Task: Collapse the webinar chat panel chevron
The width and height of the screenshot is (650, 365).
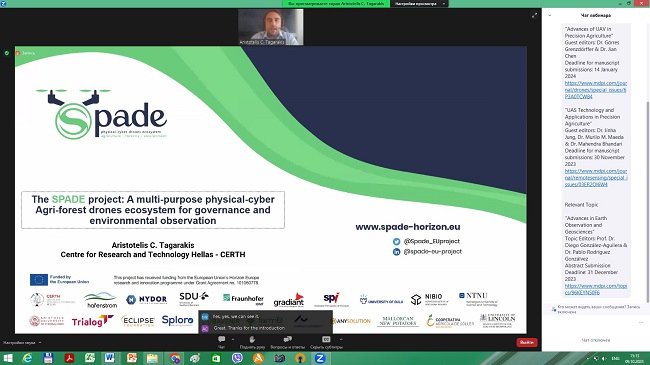Action: (550, 15)
